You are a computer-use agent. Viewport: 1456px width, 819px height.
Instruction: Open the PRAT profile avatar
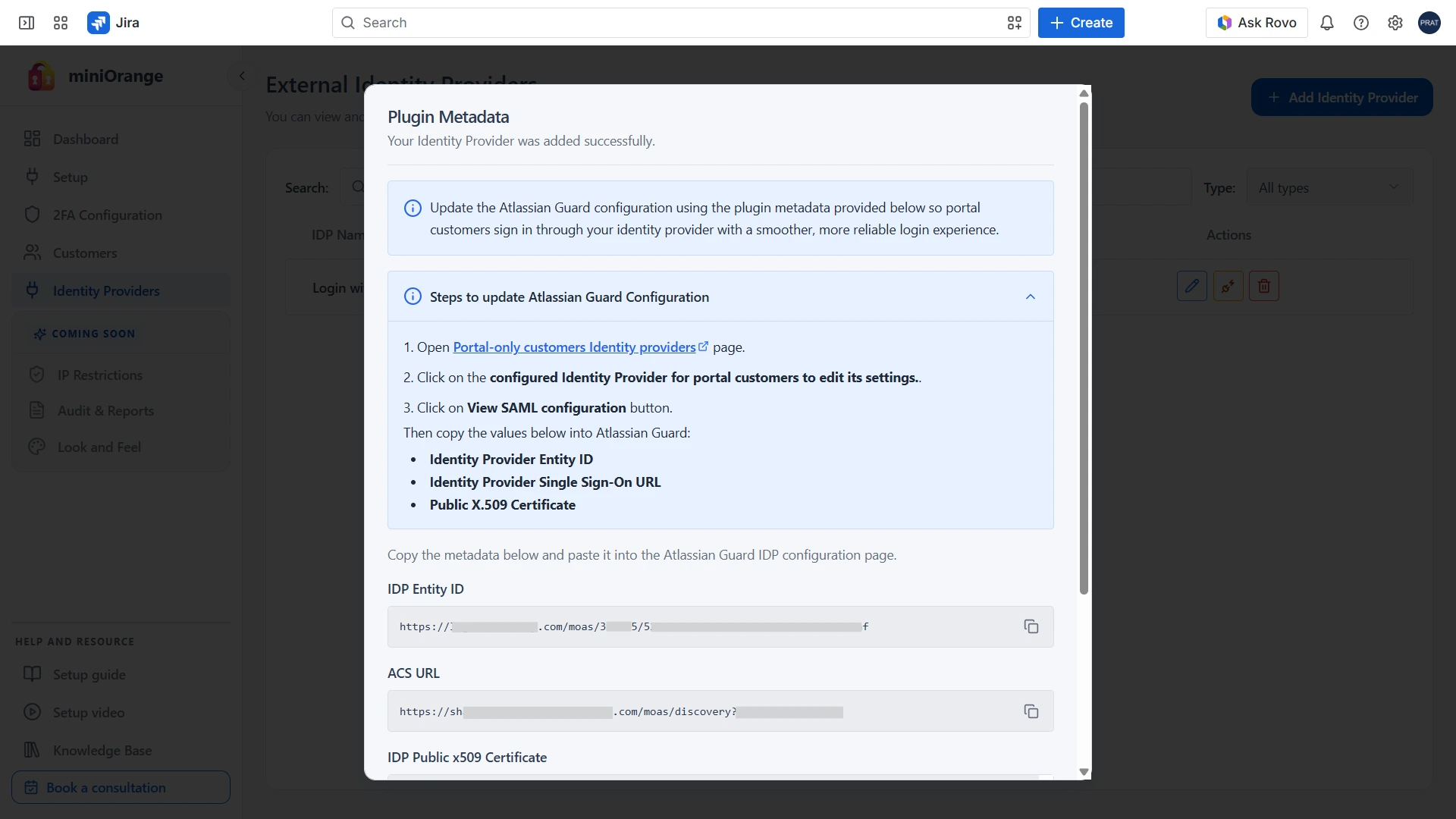(x=1429, y=23)
